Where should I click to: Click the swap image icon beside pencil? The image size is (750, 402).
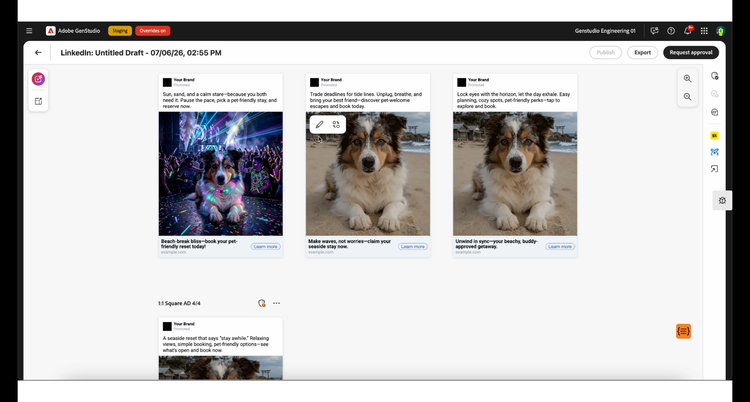(336, 124)
